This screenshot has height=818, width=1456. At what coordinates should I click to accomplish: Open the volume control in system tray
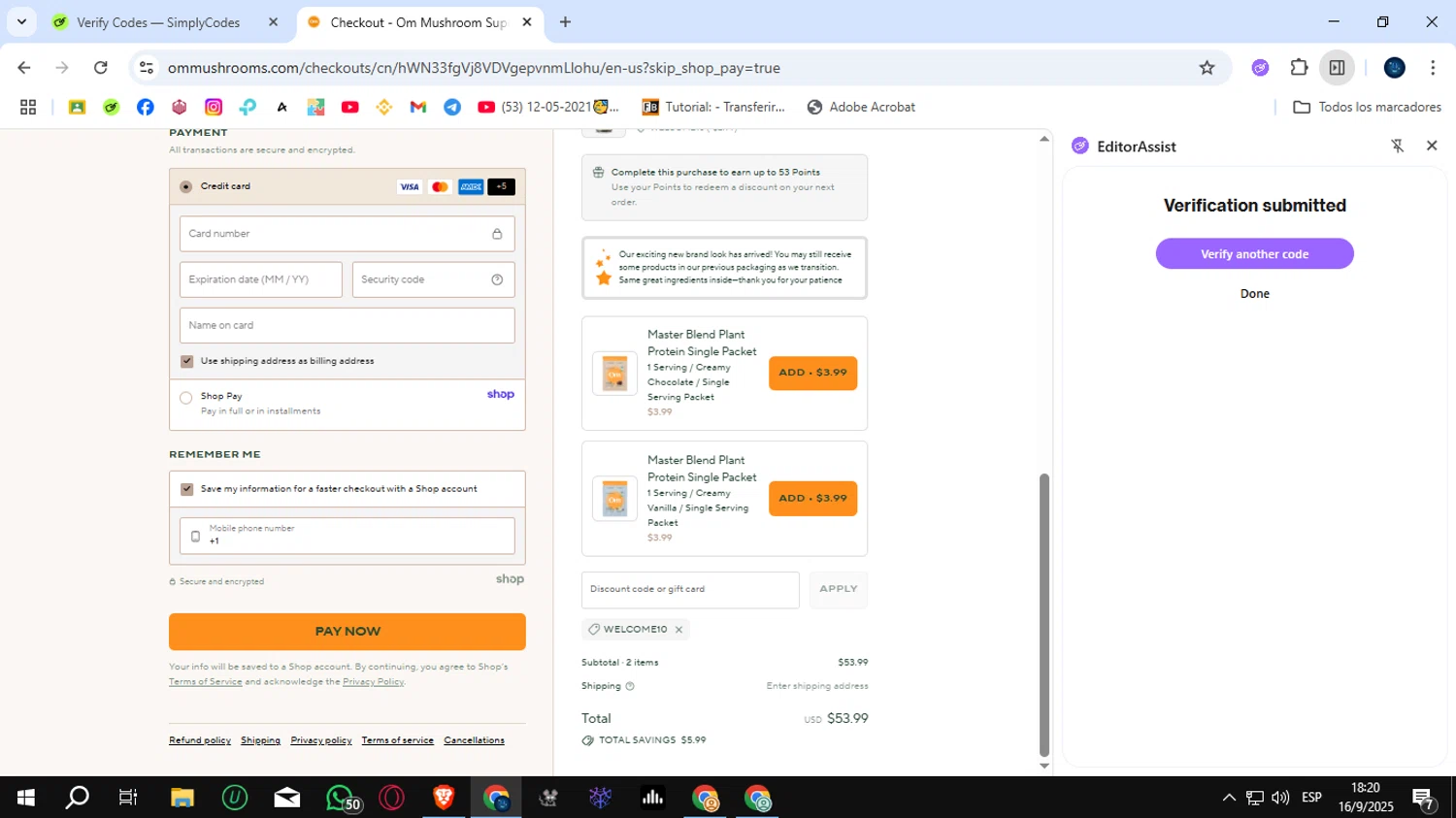(1280, 798)
